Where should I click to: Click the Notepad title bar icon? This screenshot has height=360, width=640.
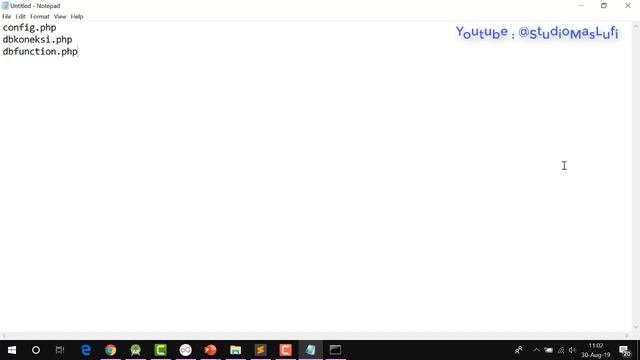point(5,6)
